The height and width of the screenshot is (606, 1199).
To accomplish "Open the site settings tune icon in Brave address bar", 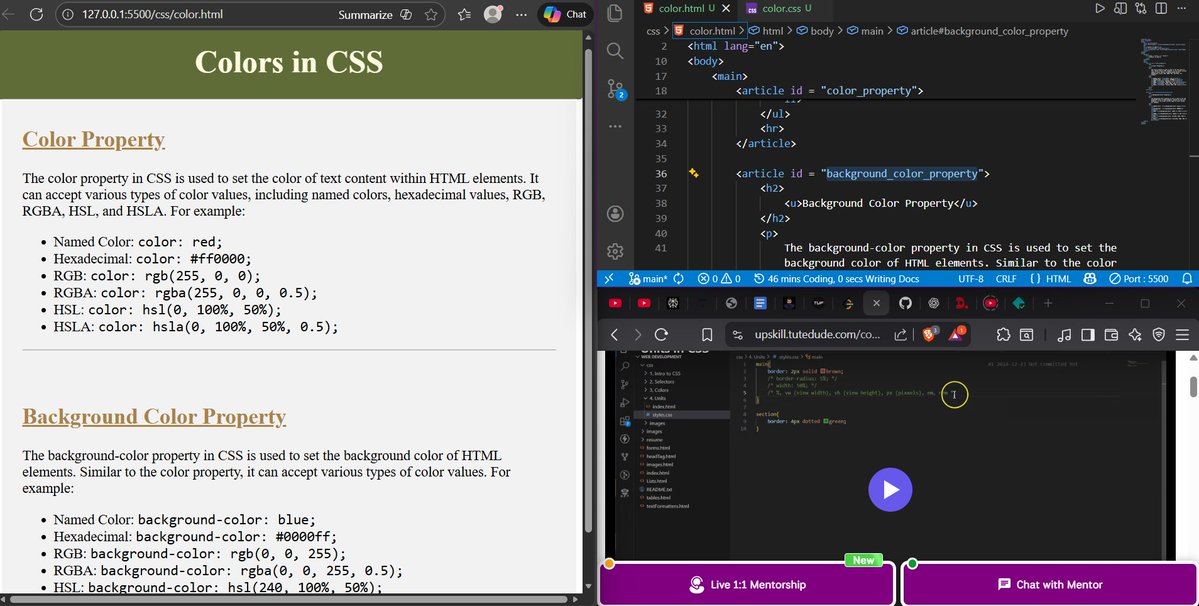I will pyautogui.click(x=737, y=335).
